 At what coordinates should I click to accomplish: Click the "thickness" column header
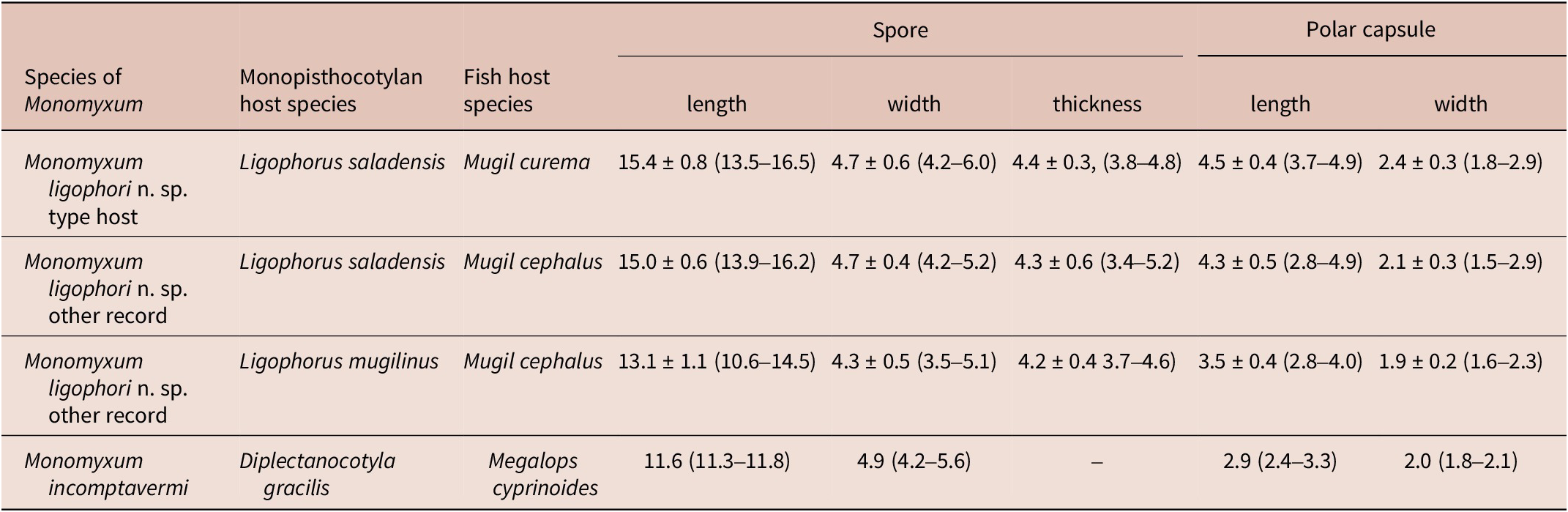[1097, 104]
